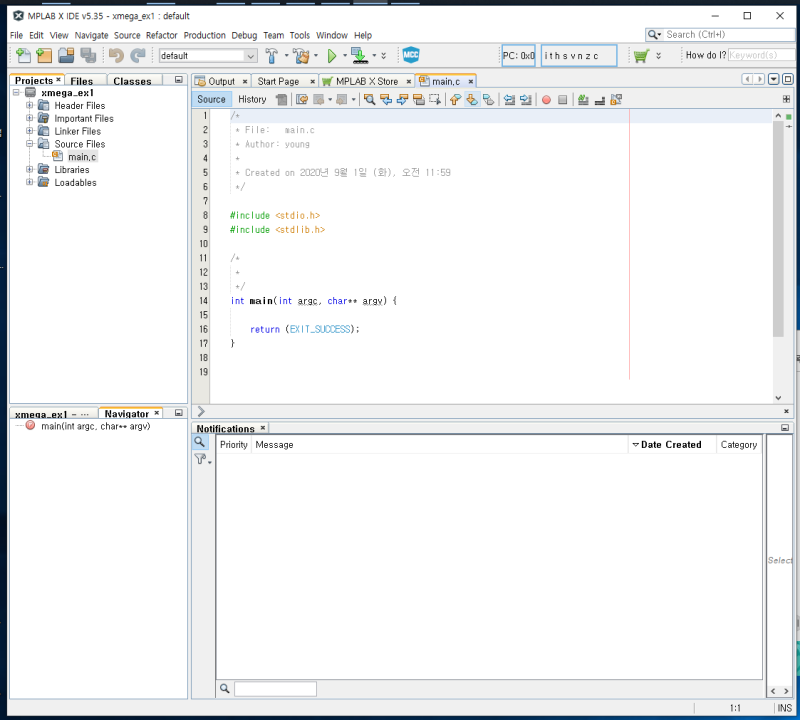Select main.c in the project tree

coord(81,157)
